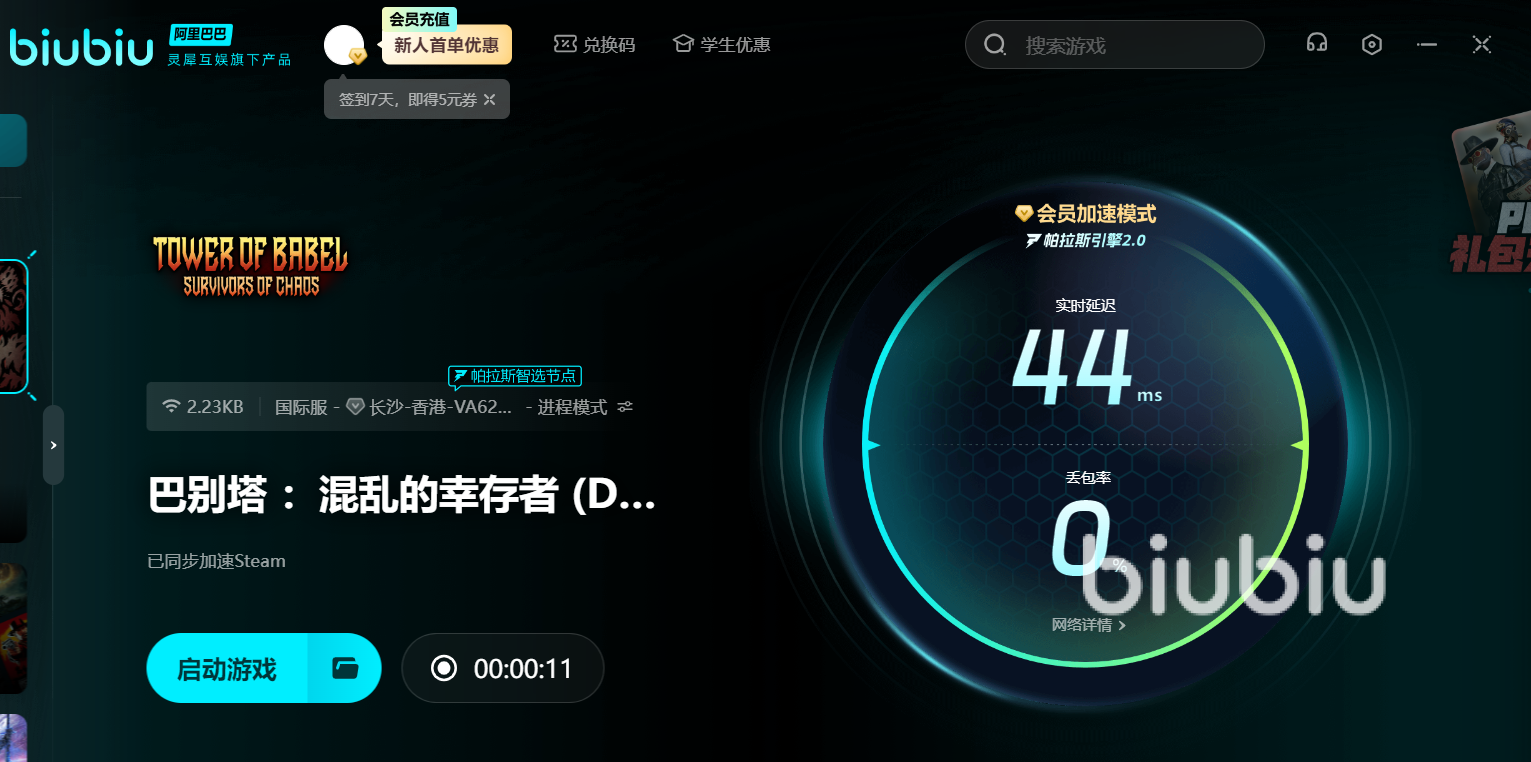
Task: Click the 新人首单优惠 promotion button
Action: (x=446, y=45)
